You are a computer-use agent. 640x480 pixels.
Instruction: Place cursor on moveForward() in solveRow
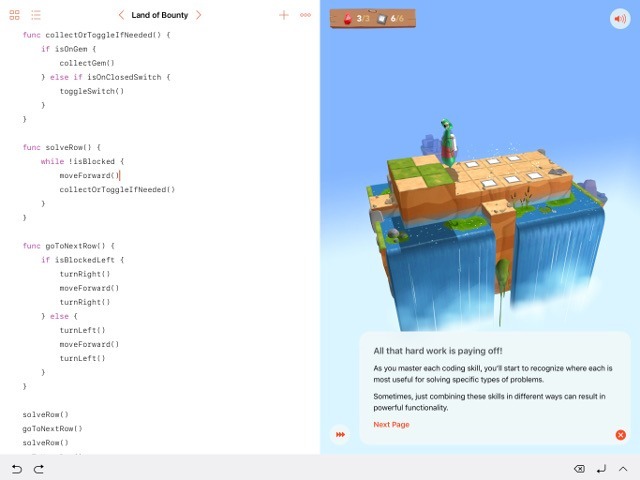[x=88, y=175]
